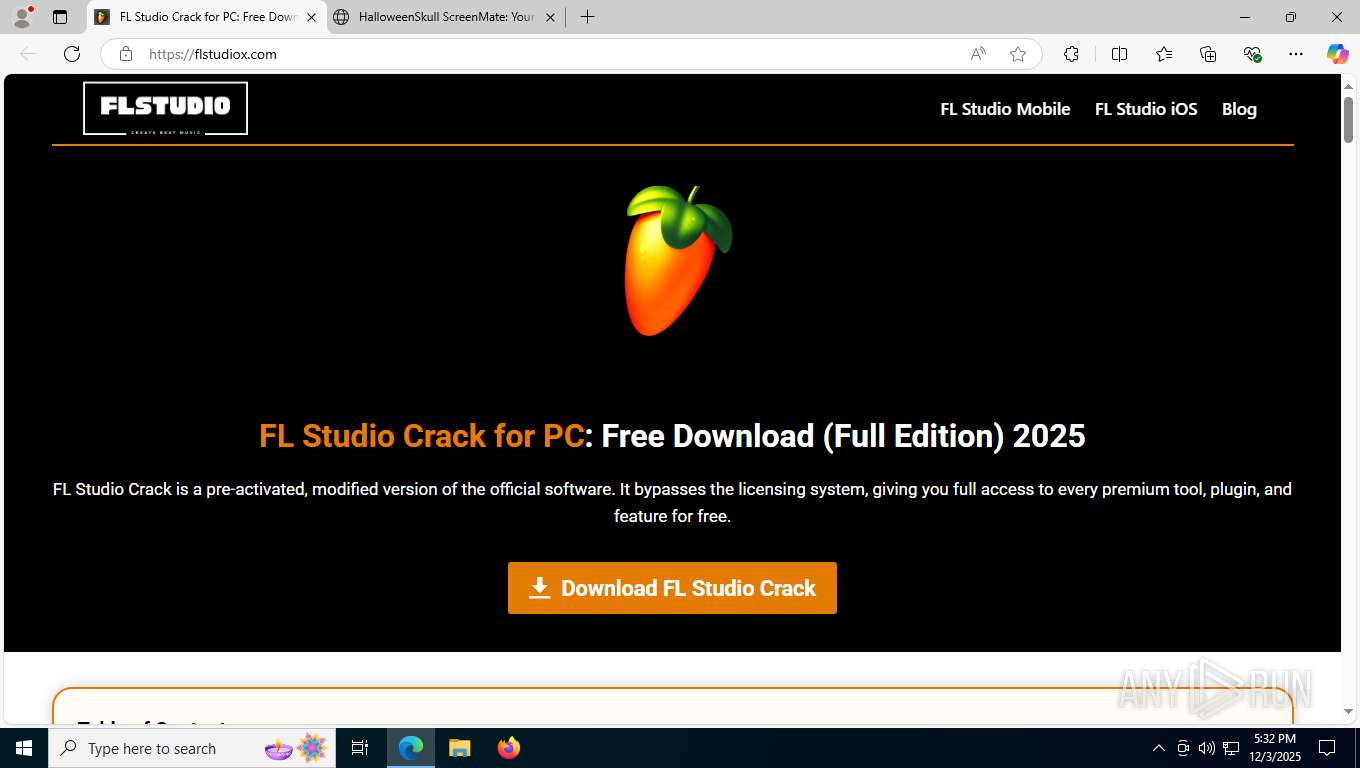
Task: Open the FL Studio Mobile menu link
Action: [1005, 109]
